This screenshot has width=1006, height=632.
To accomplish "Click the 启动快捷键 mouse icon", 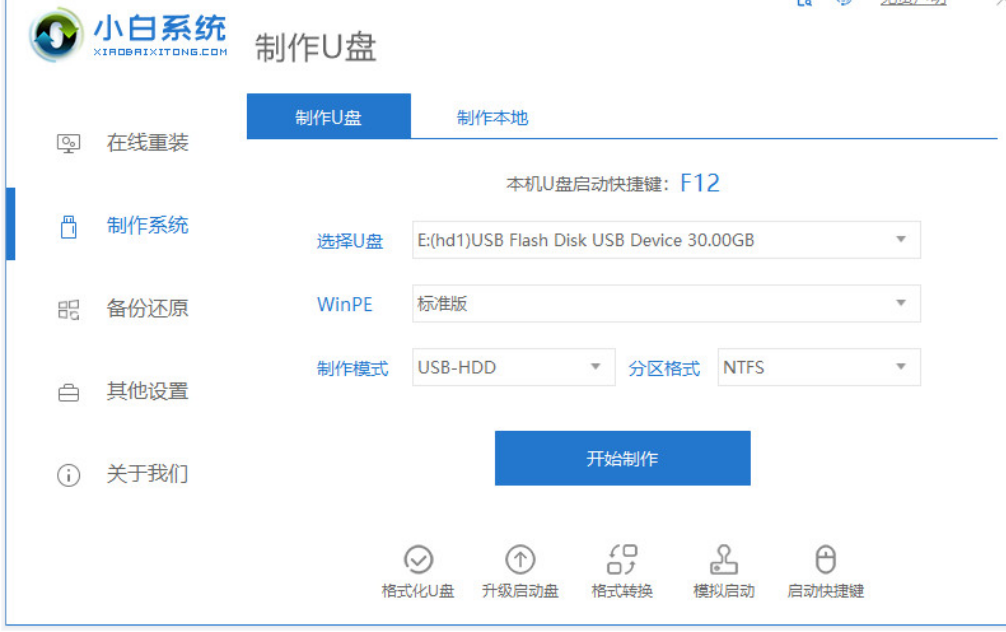I will tap(826, 559).
